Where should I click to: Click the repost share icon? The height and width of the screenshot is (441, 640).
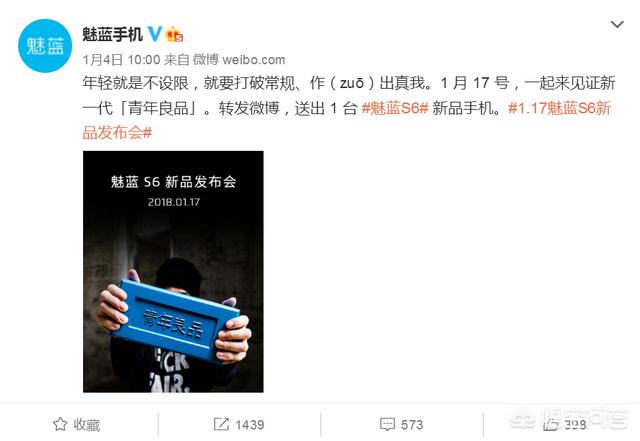tap(221, 424)
